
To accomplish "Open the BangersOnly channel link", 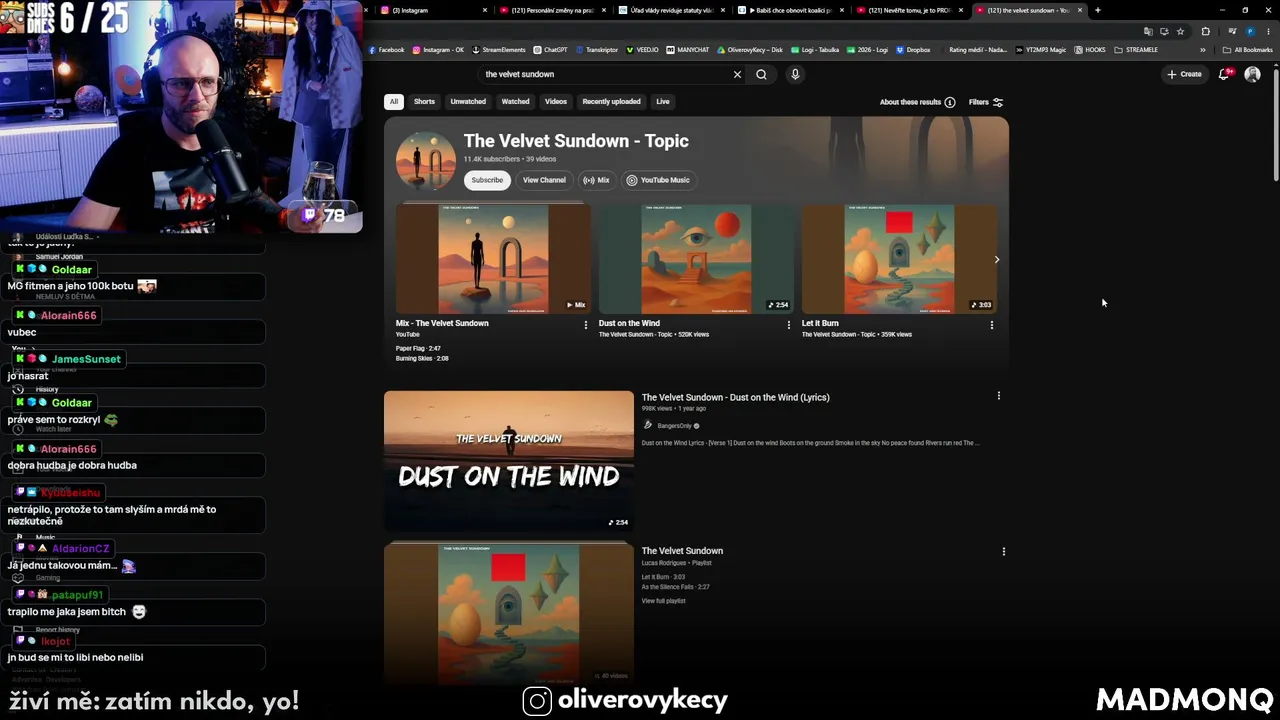I will [x=674, y=426].
